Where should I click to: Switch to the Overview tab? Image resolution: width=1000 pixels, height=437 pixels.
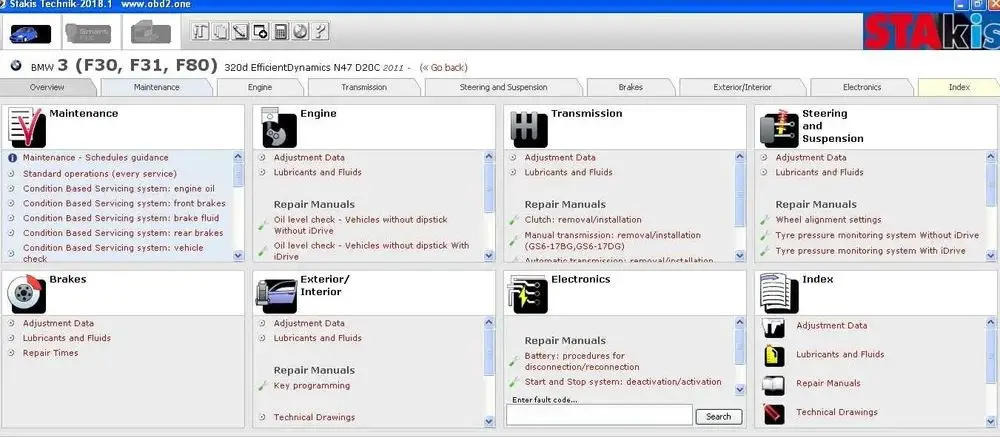(x=47, y=87)
